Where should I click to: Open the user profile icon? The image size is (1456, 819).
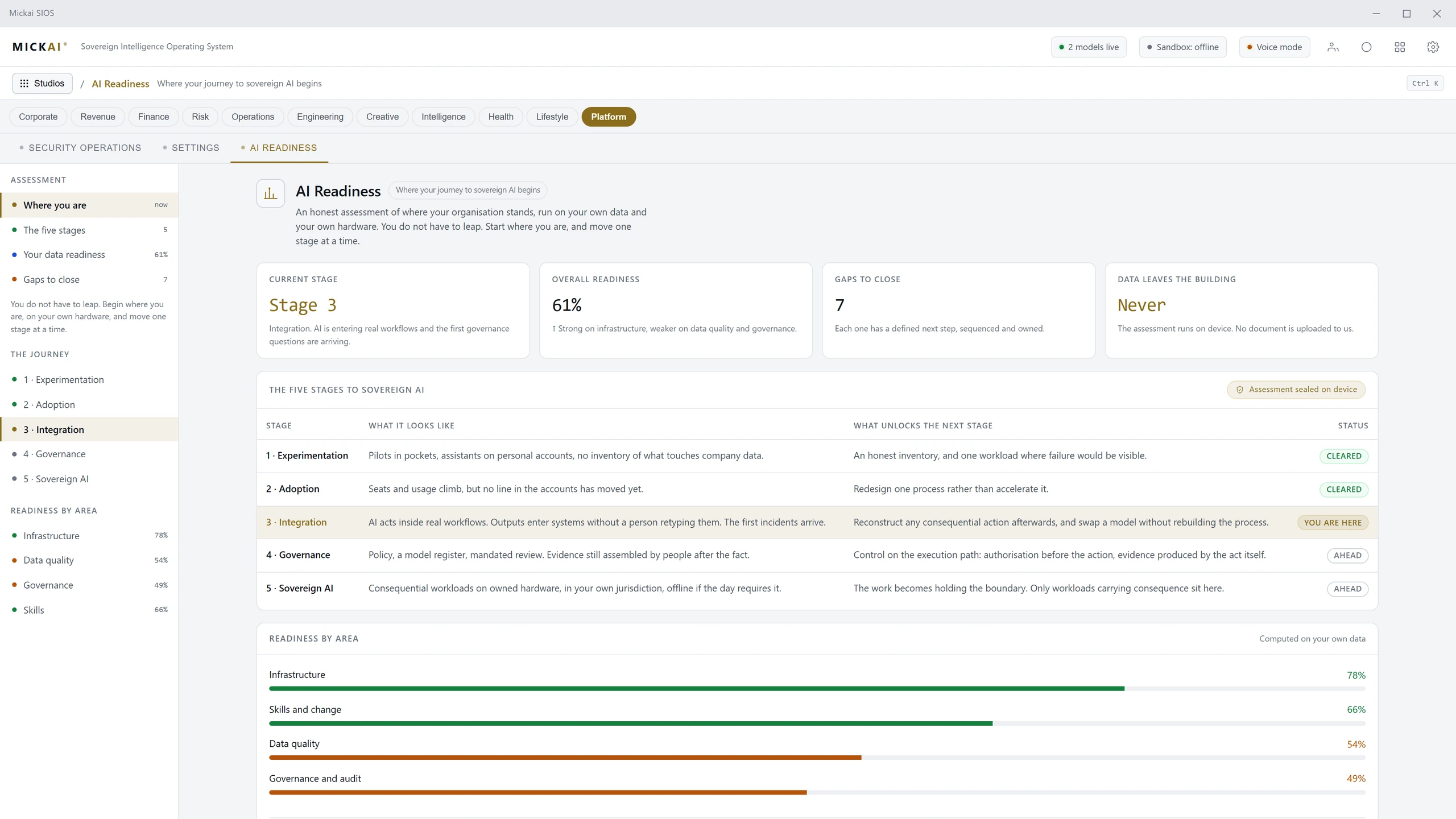(x=1333, y=47)
